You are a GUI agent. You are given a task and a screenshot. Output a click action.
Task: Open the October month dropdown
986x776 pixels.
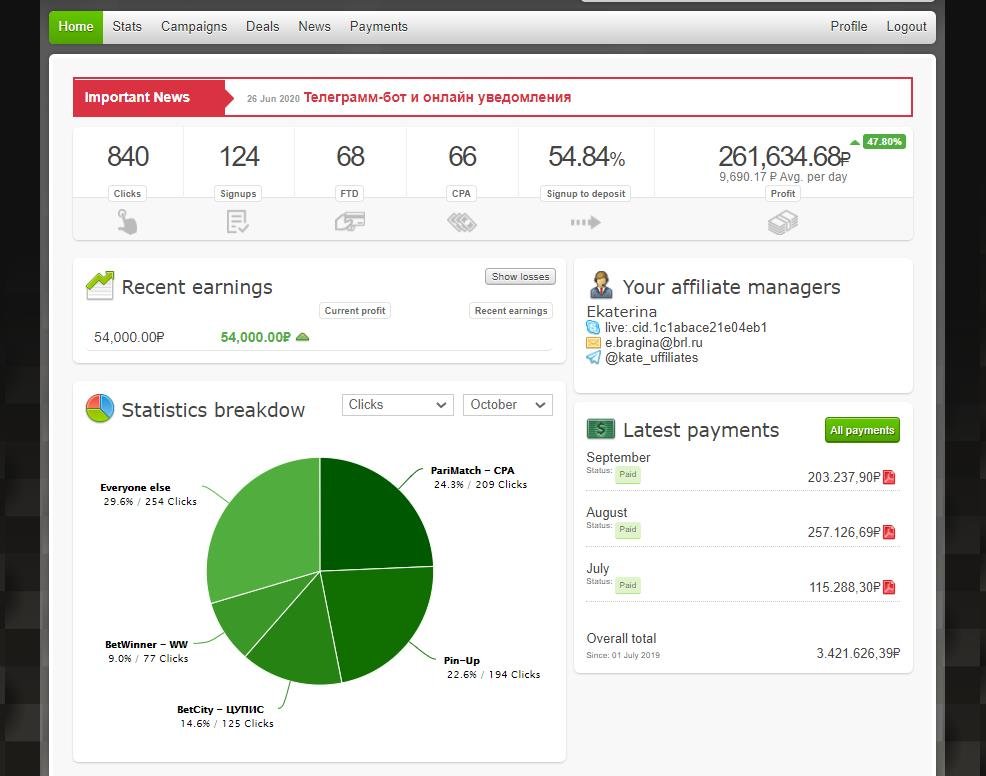[507, 405]
